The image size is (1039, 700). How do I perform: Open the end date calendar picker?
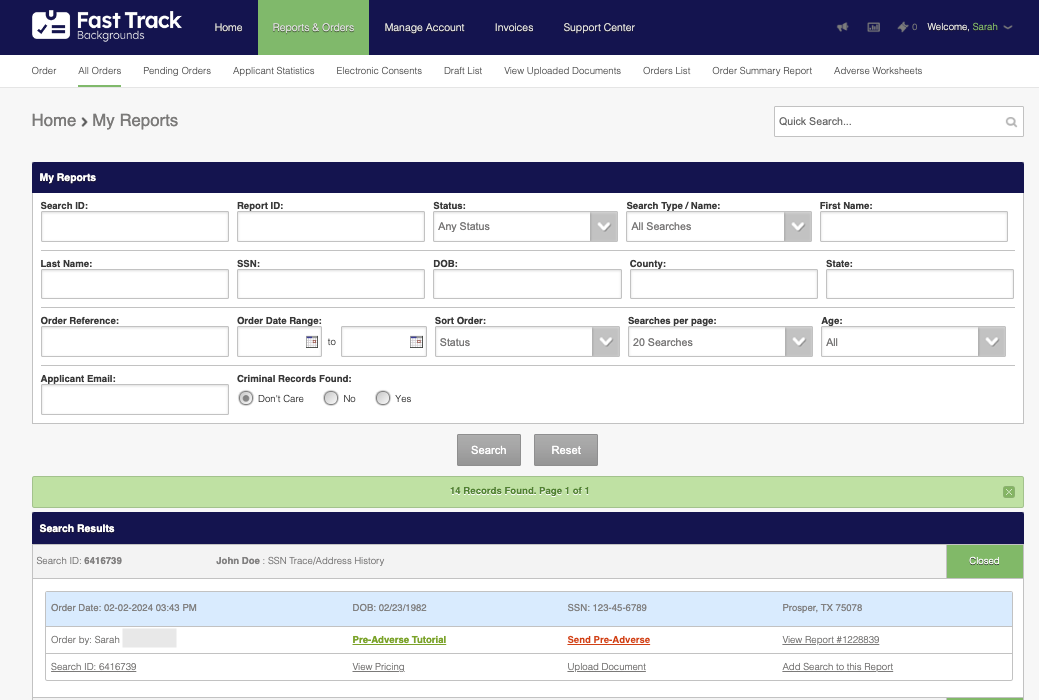416,342
